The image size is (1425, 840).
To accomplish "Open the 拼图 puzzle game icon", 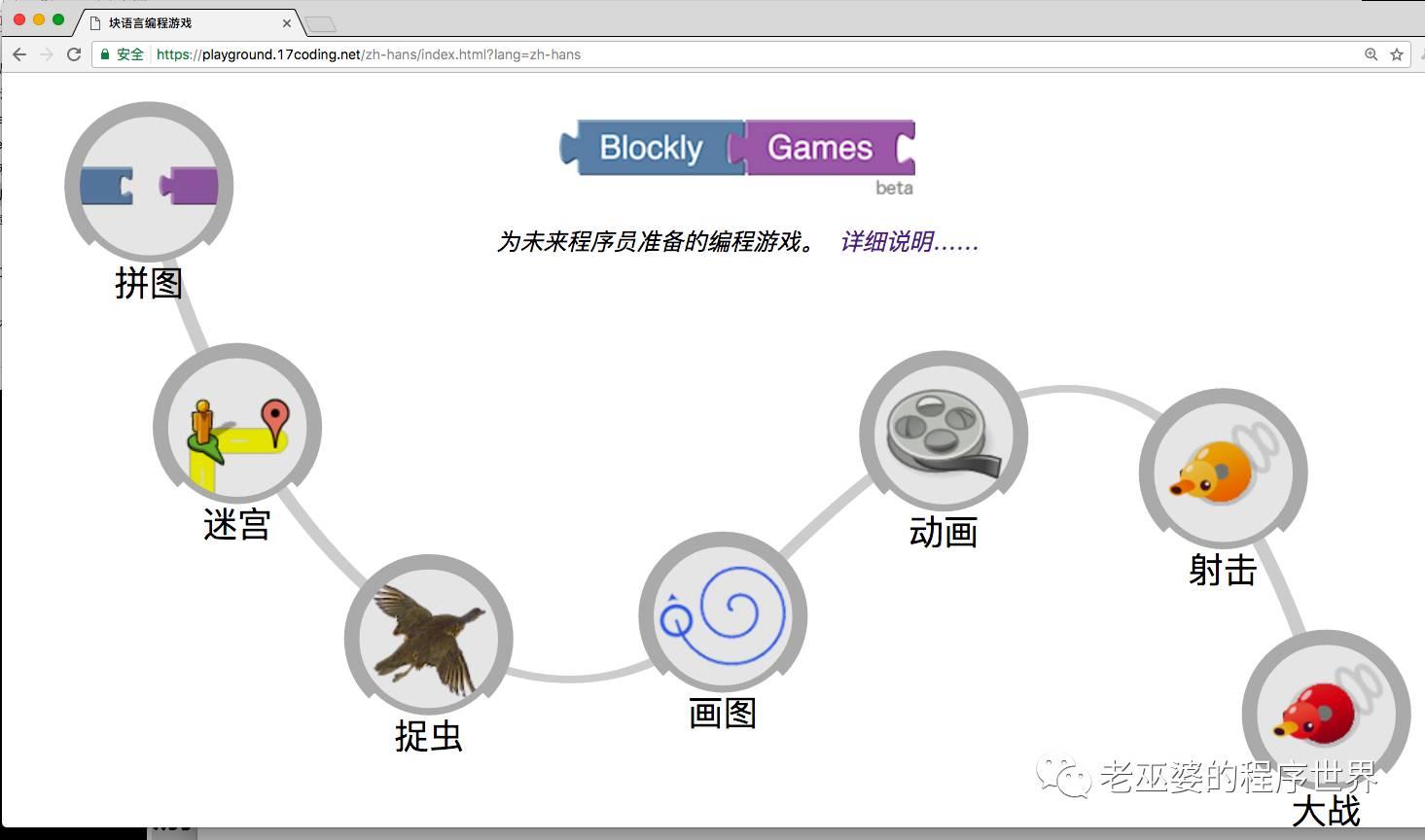I will [149, 185].
